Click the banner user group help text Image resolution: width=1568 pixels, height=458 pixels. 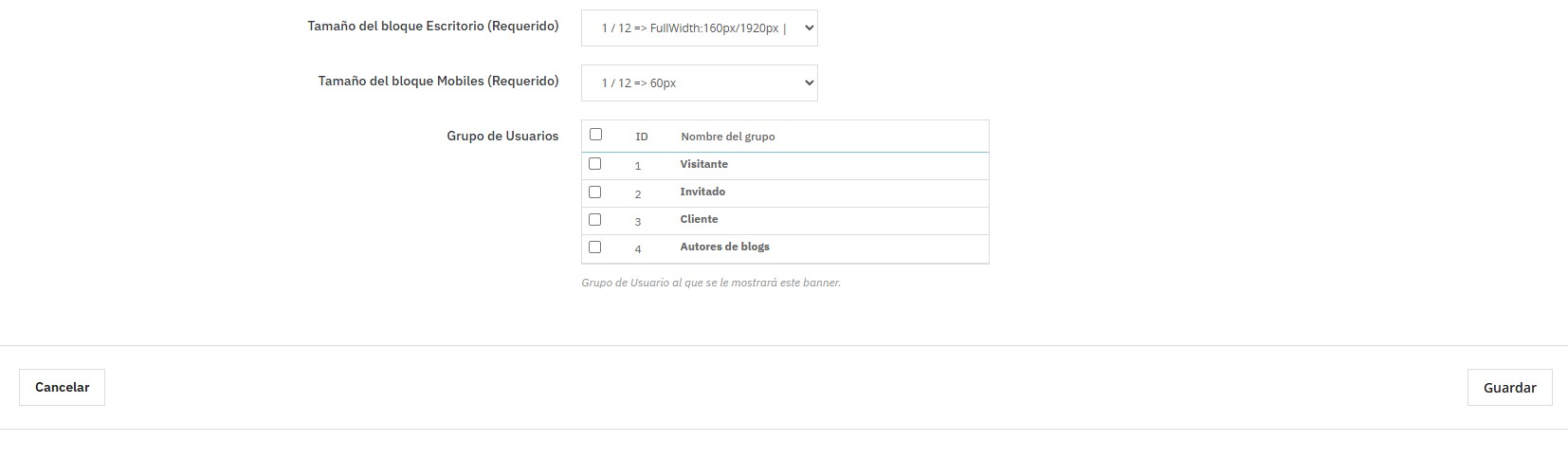710,283
